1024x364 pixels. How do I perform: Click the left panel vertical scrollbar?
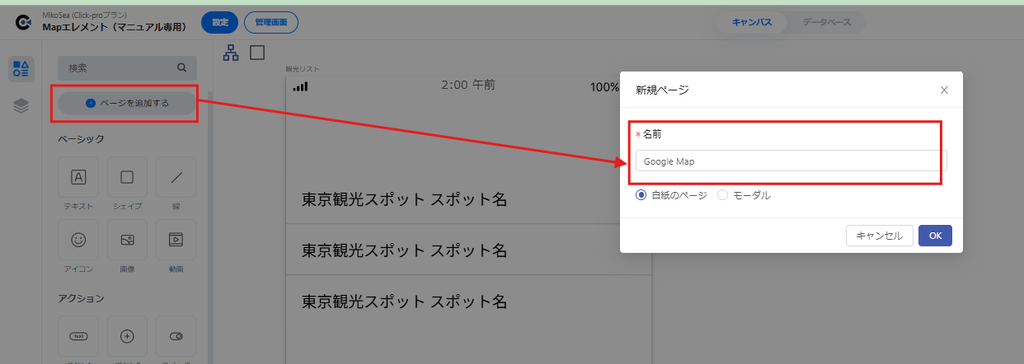(x=210, y=227)
